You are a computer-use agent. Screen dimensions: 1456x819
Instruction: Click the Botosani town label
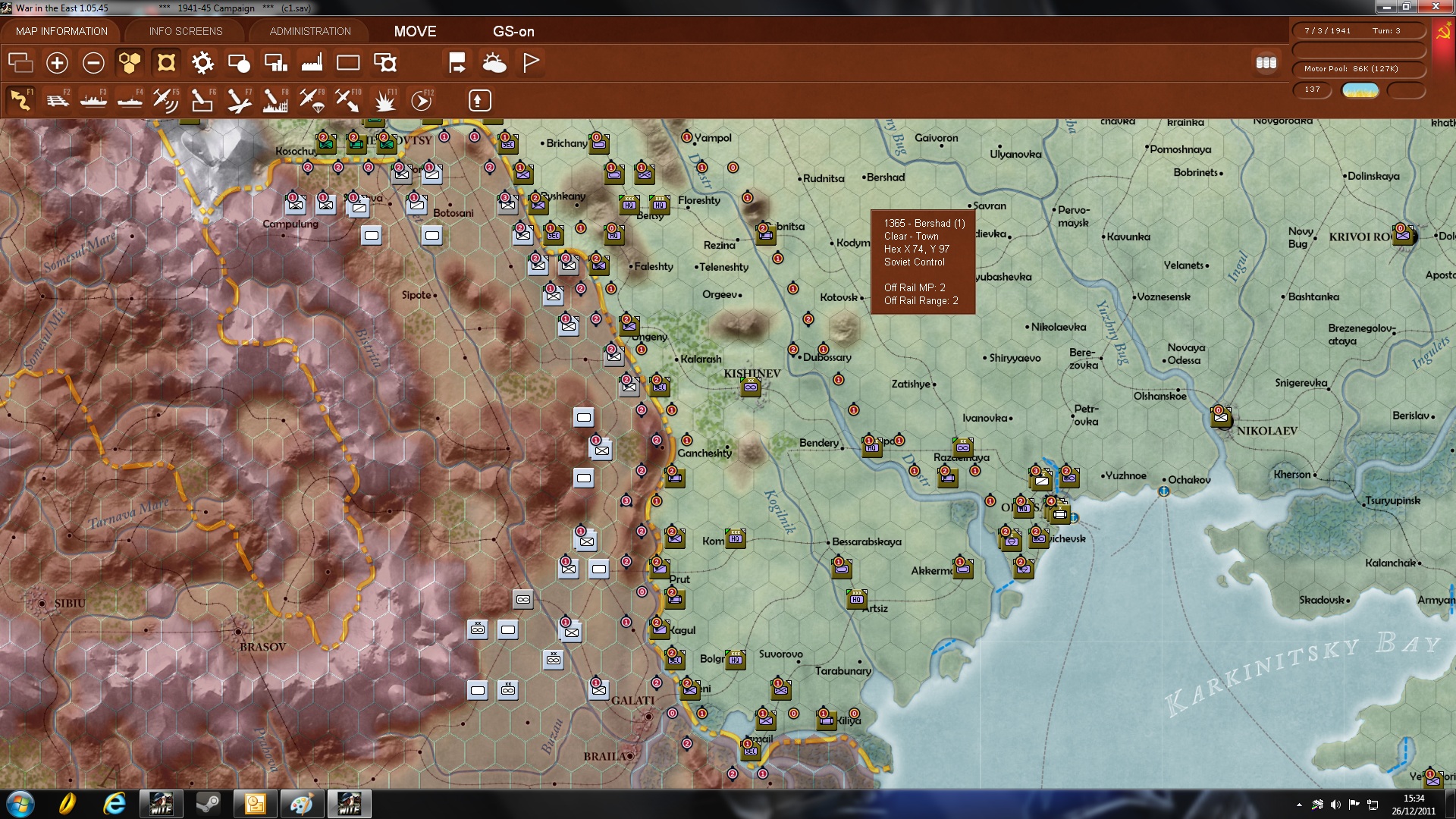[x=453, y=213]
